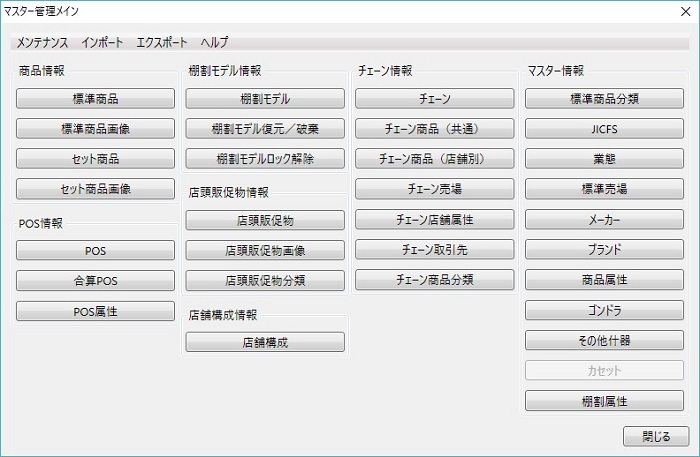Click 棚割モデルロック解除 button

(x=265, y=159)
